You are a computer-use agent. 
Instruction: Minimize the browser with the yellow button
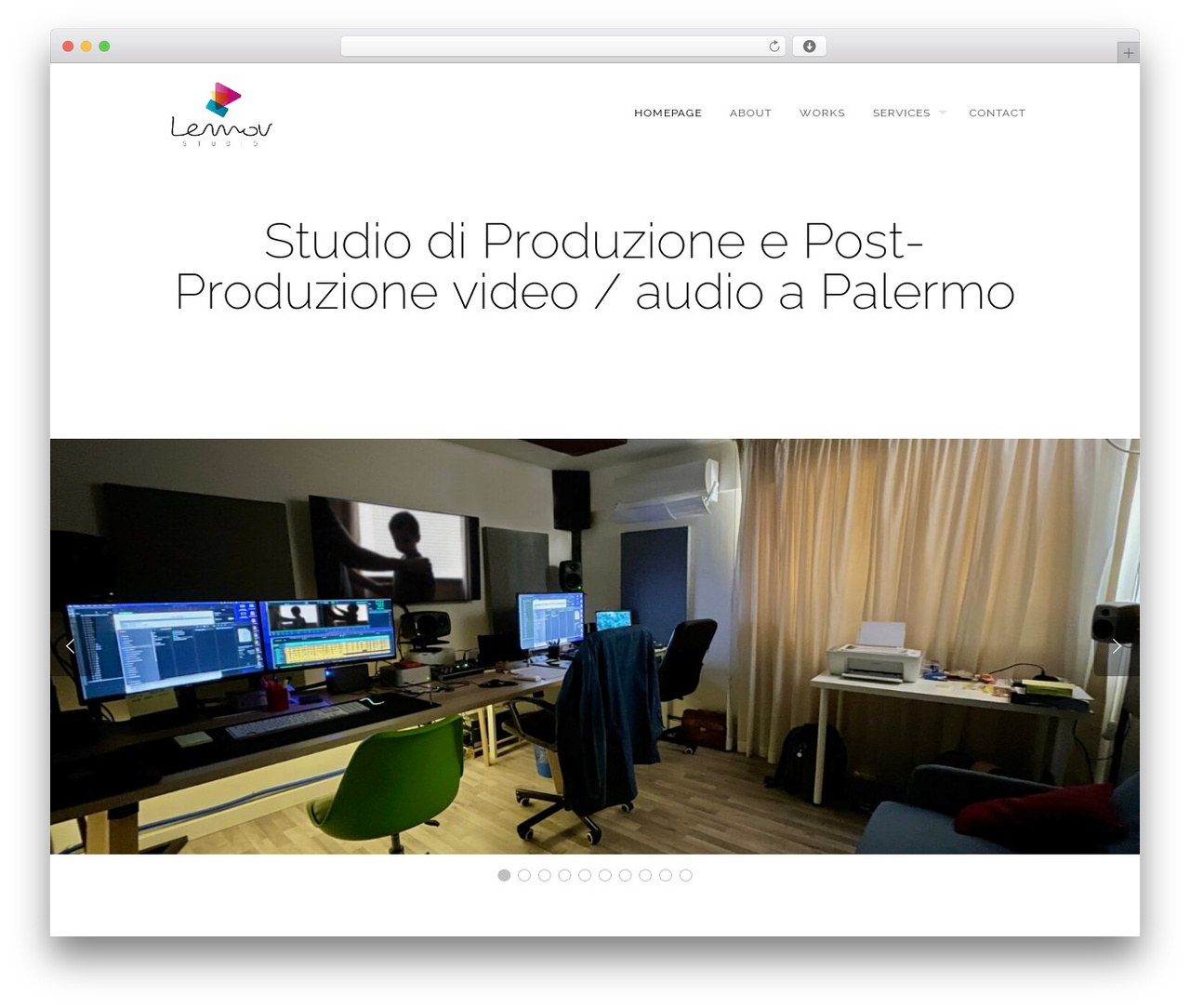coord(86,46)
